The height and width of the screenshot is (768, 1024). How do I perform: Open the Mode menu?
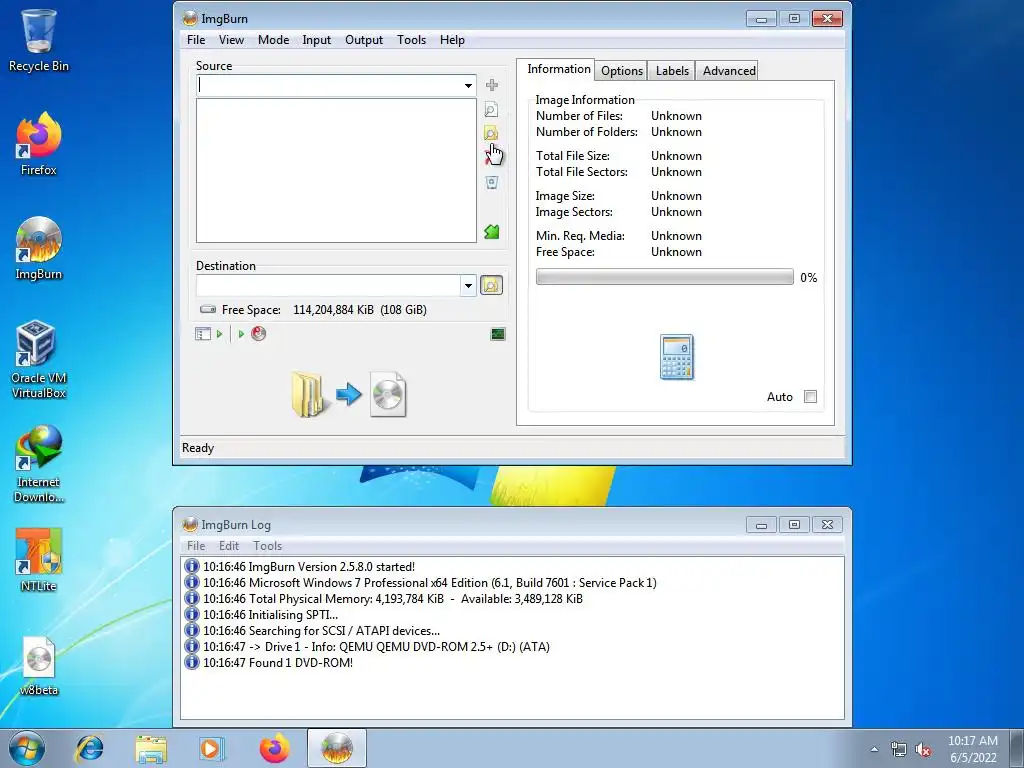point(274,40)
